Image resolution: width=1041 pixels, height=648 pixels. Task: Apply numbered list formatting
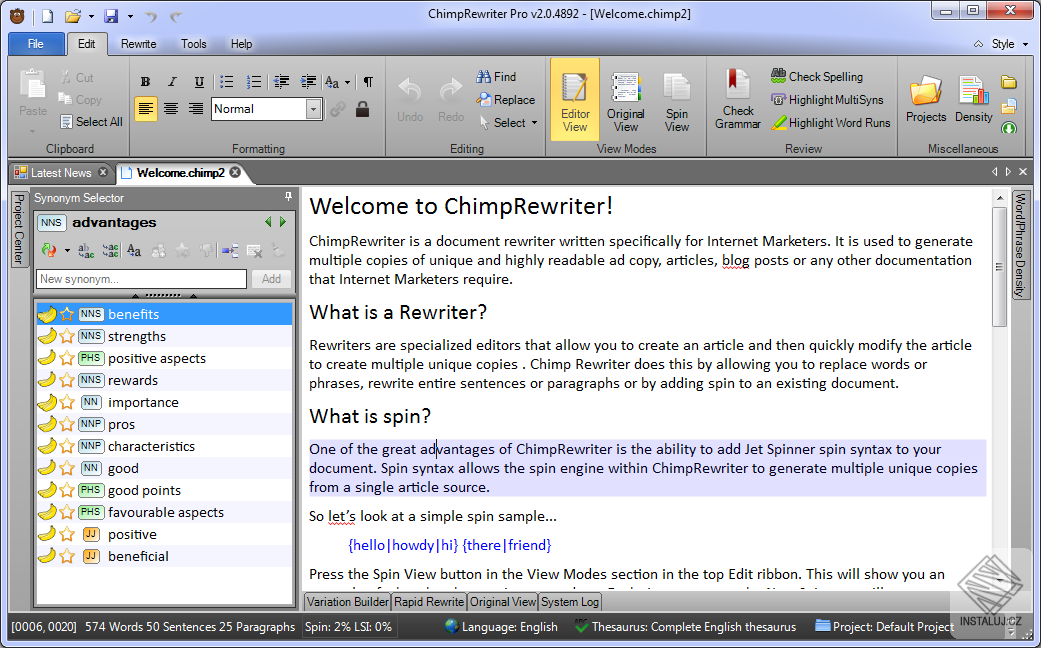click(x=254, y=82)
